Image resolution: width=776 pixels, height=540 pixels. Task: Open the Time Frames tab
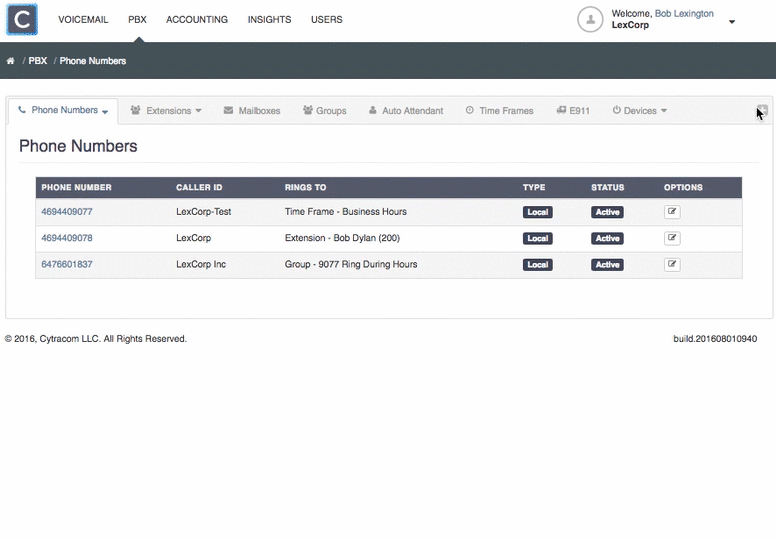point(499,110)
